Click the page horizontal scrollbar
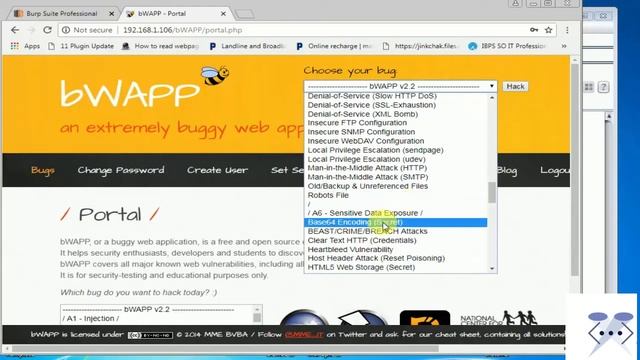This screenshot has height=360, width=640. pos(224,349)
